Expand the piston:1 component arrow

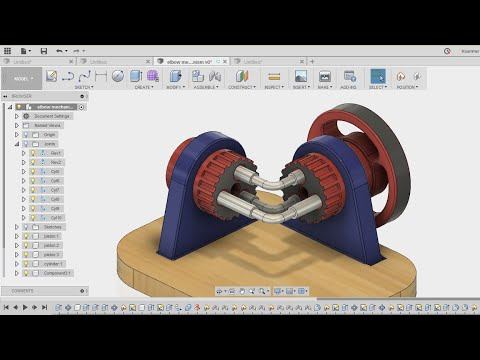(x=17, y=236)
